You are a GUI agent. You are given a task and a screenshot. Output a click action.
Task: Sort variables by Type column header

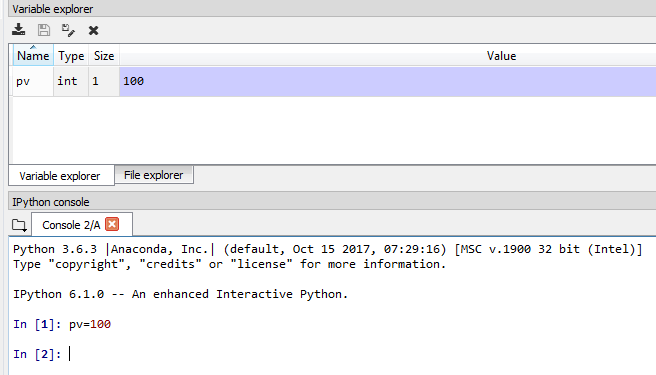tap(71, 55)
